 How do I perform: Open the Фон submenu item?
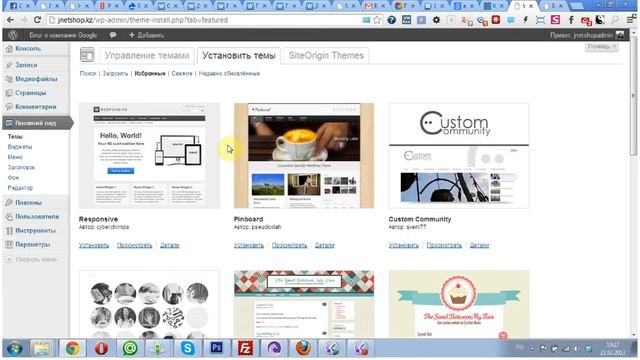13,177
